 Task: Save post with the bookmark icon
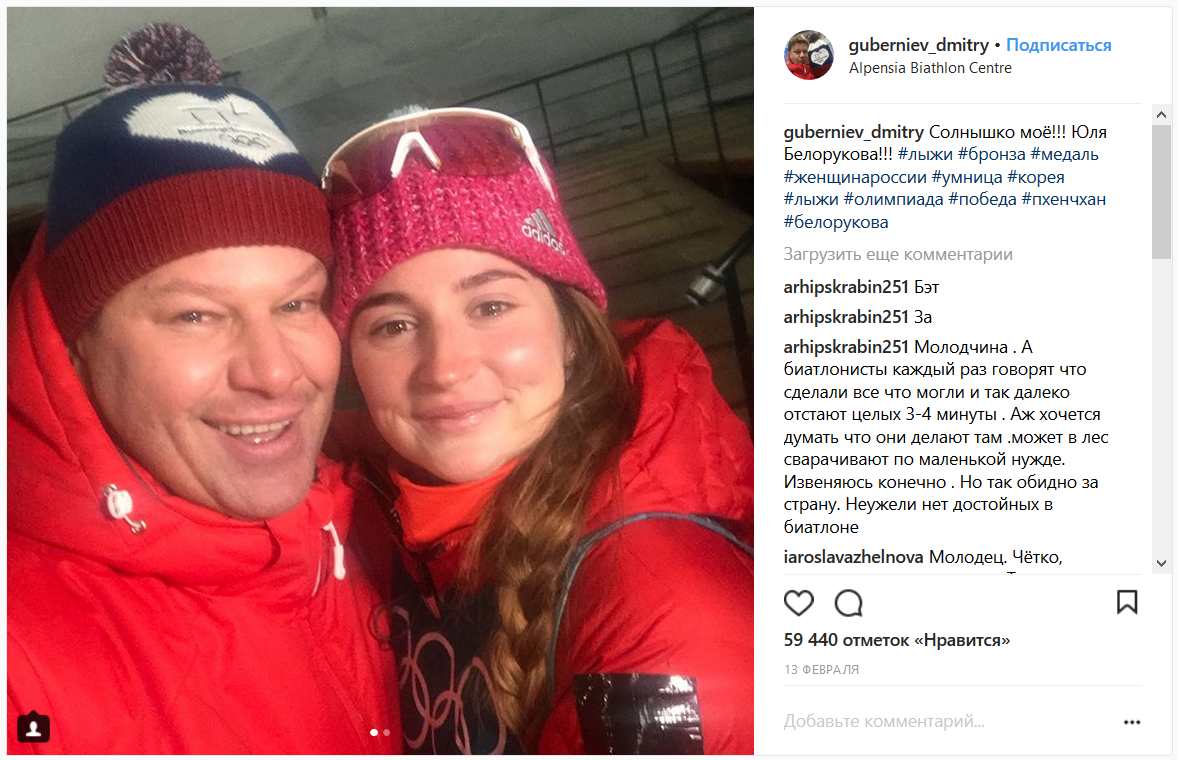(x=1127, y=602)
